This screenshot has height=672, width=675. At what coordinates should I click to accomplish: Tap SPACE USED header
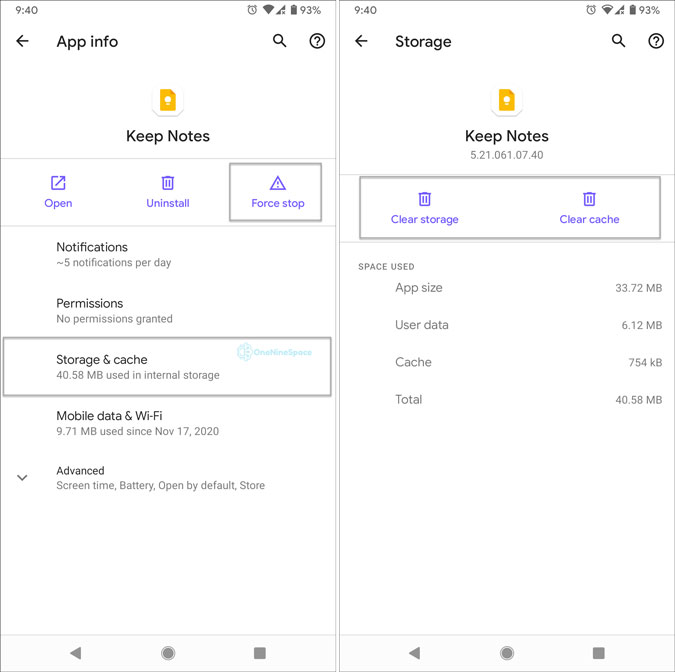pyautogui.click(x=386, y=267)
